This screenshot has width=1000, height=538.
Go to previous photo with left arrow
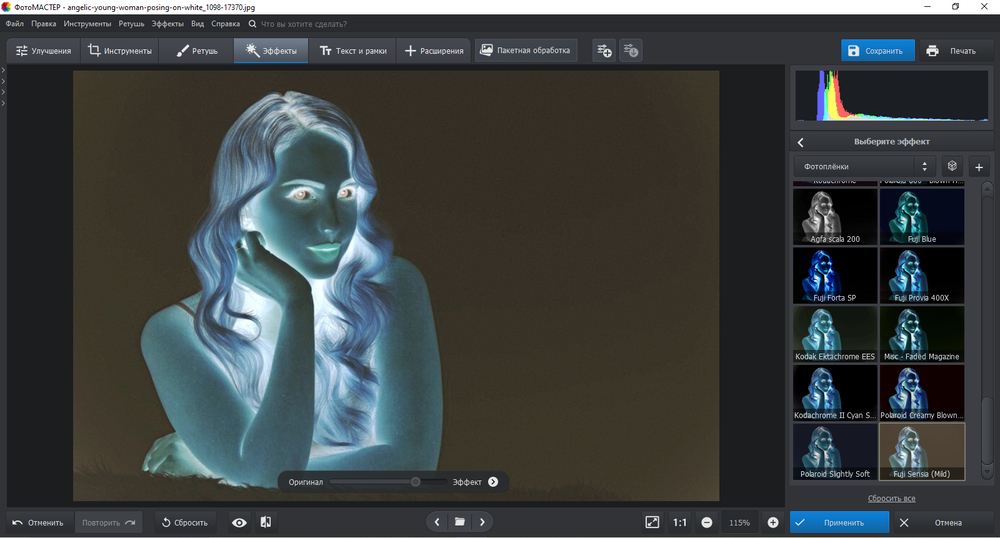tap(437, 522)
